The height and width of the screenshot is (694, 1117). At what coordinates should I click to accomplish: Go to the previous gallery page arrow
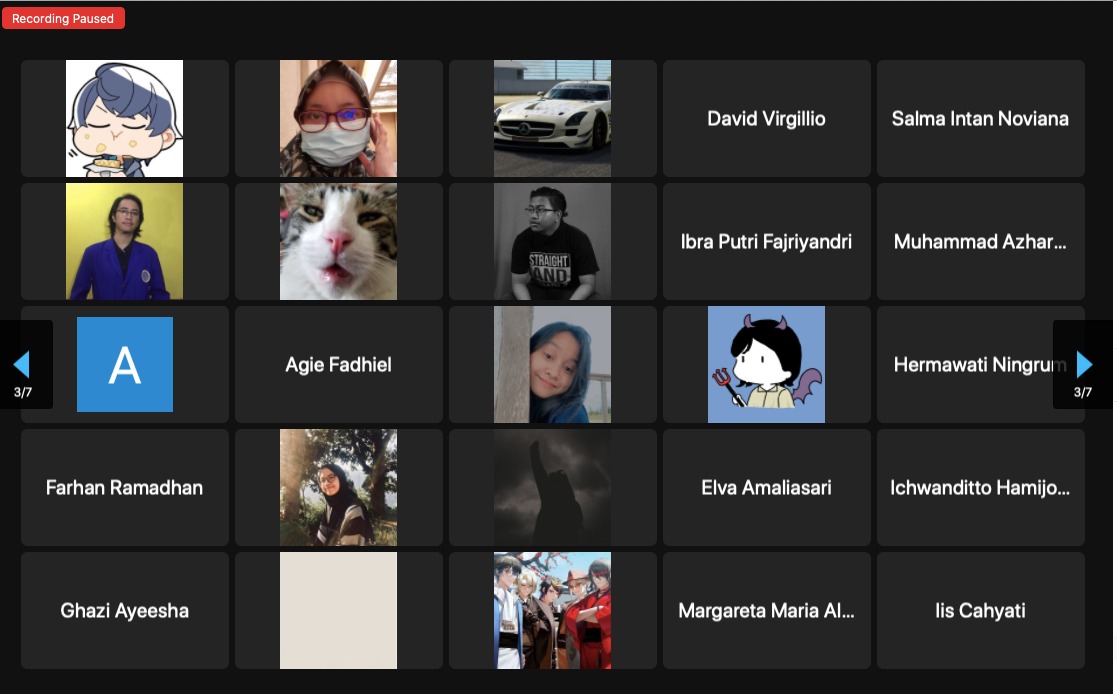coord(22,364)
